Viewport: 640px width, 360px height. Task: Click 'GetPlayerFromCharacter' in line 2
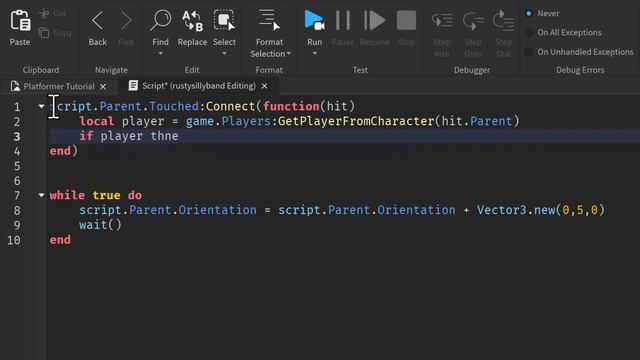click(x=356, y=121)
